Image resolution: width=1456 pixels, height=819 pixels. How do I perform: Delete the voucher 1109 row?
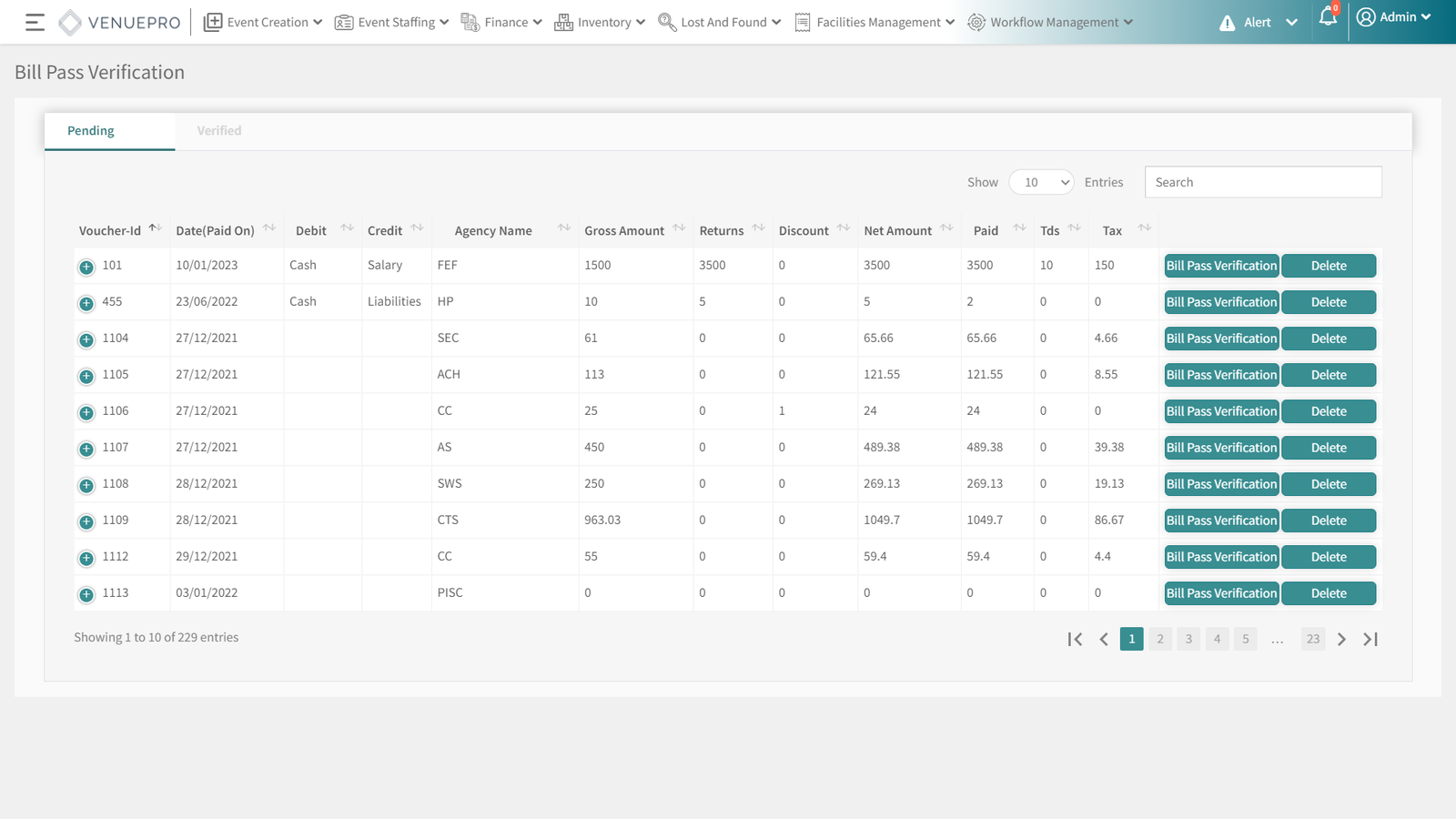point(1329,521)
